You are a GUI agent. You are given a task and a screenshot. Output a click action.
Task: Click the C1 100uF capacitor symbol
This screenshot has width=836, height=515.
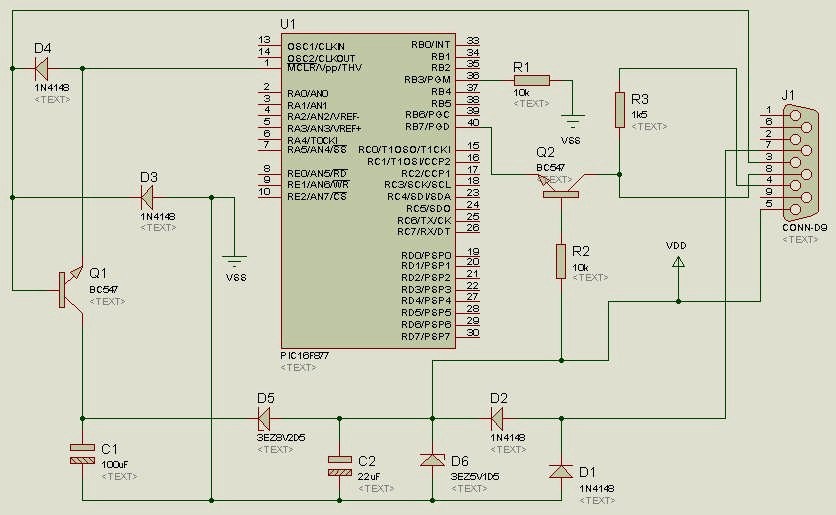tap(82, 453)
